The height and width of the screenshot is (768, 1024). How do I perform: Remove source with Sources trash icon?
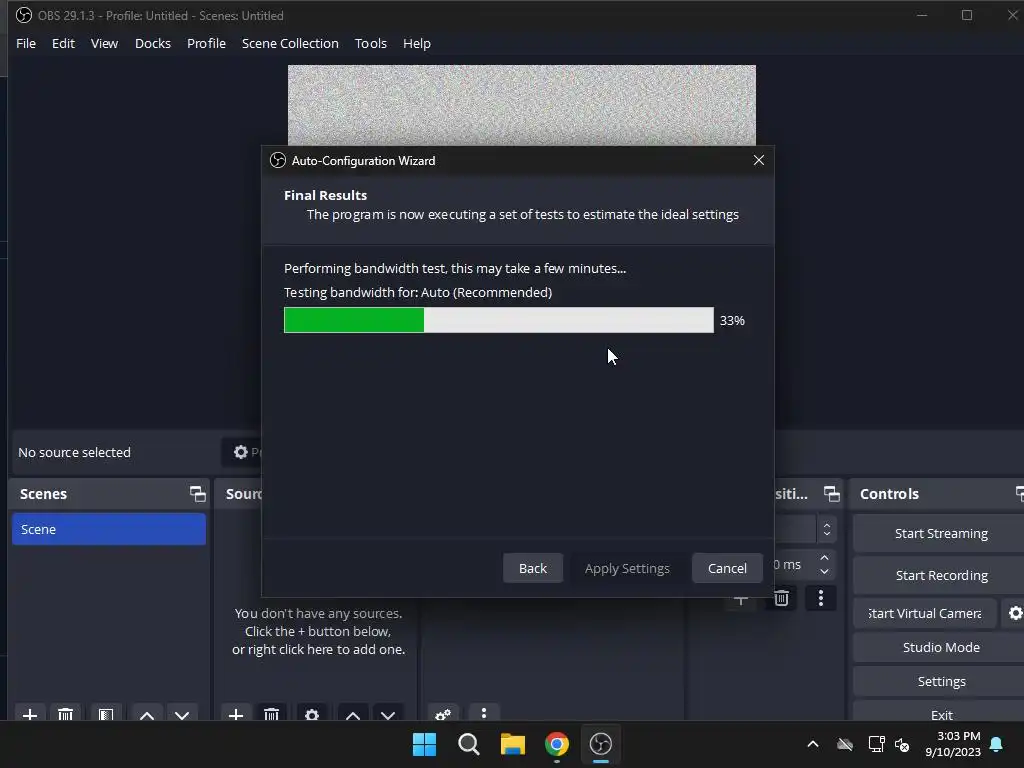pyautogui.click(x=272, y=714)
